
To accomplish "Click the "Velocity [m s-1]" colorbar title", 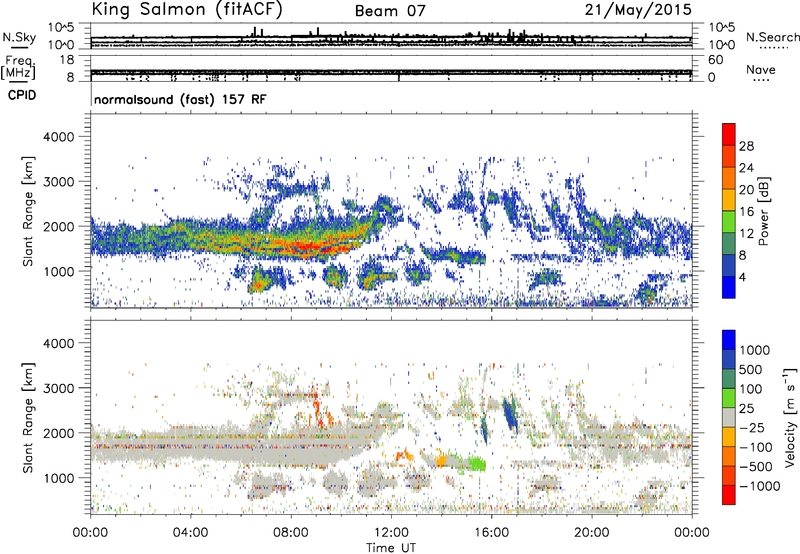I will [790, 417].
